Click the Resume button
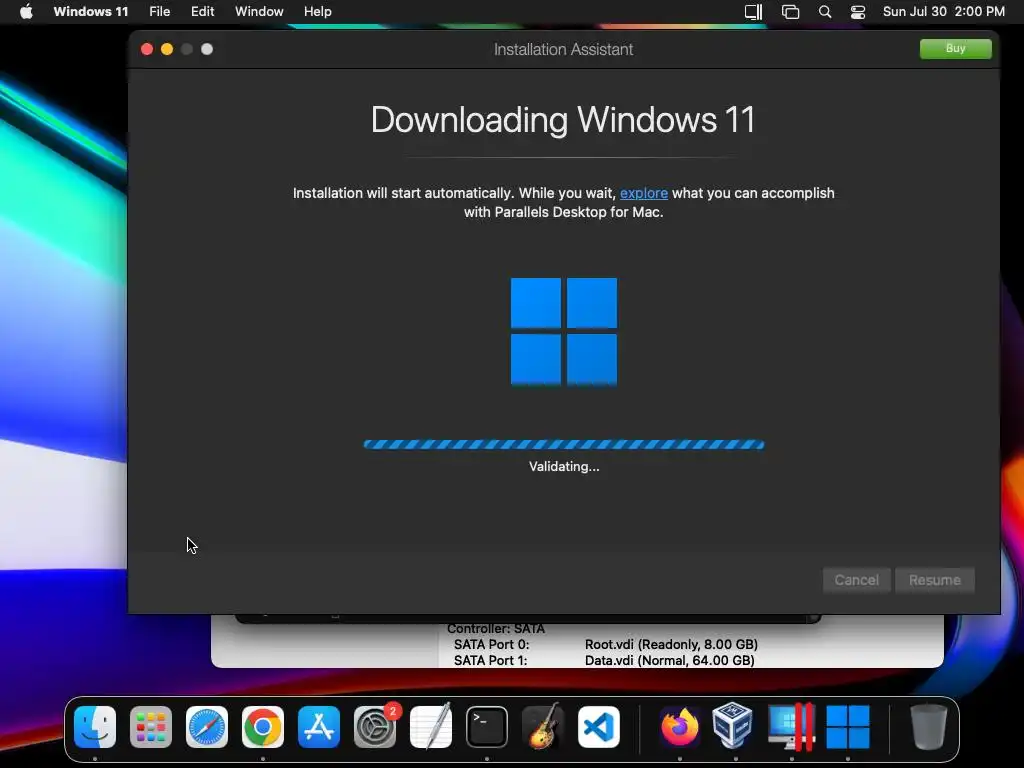The width and height of the screenshot is (1024, 768). coord(935,580)
